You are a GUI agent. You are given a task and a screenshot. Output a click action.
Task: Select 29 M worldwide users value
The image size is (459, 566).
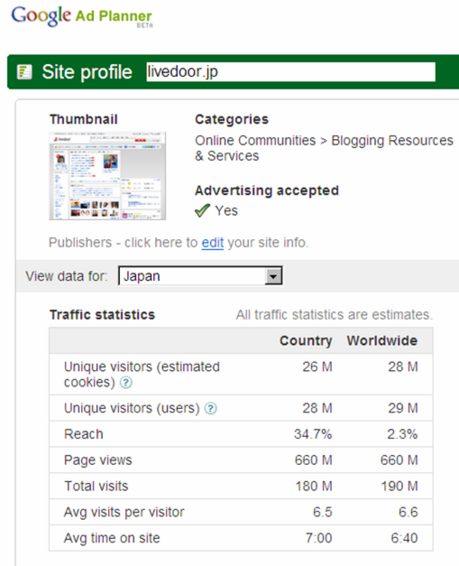[403, 408]
